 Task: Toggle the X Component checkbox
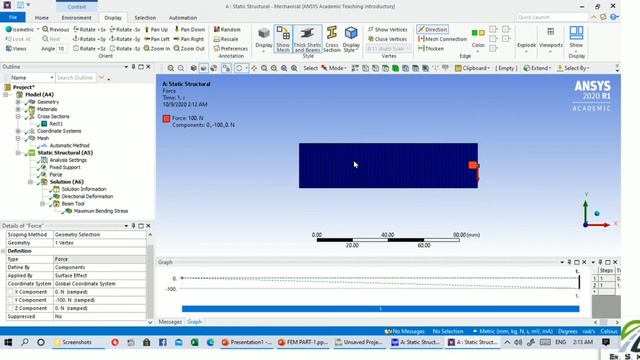pyautogui.click(x=11, y=292)
